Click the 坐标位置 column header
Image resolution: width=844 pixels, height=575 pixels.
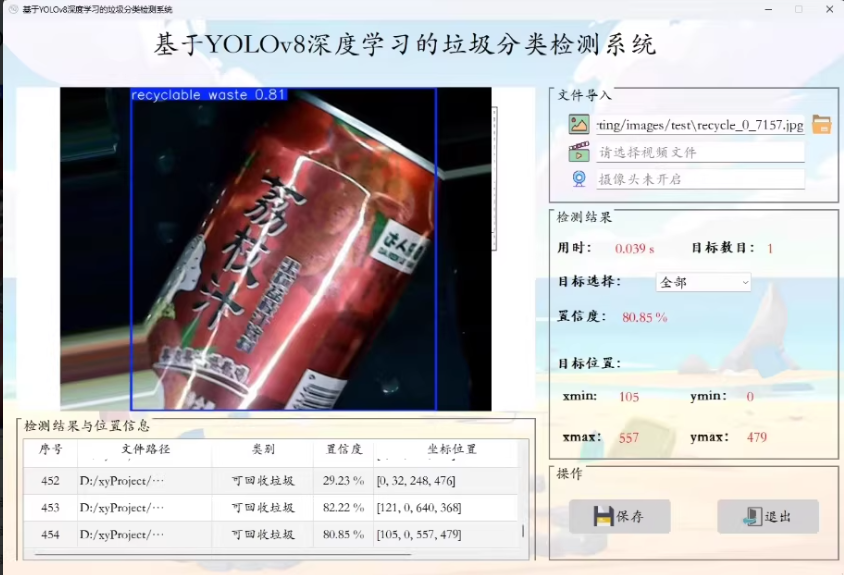click(451, 450)
